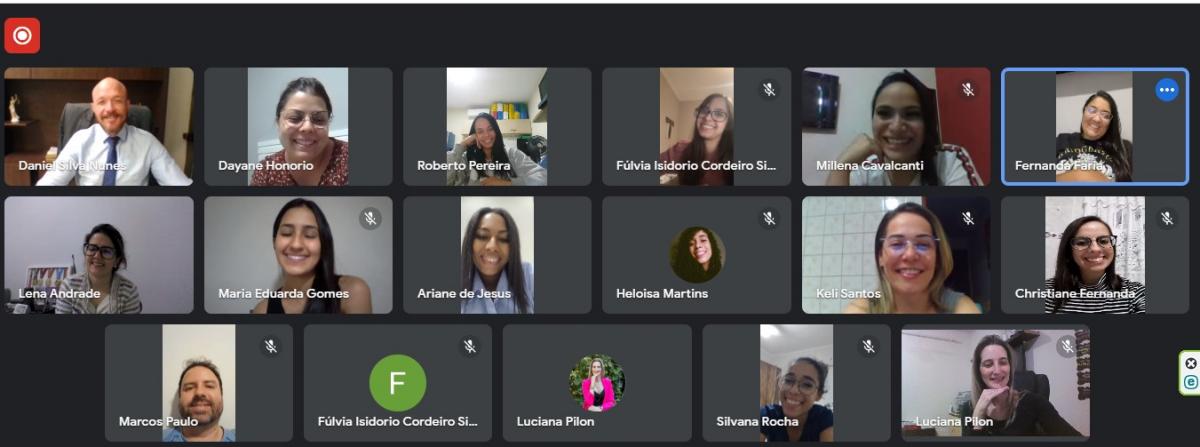Image resolution: width=1200 pixels, height=447 pixels.
Task: Click muted mic icon on Millena Cavalcanti's tile
Action: tap(968, 90)
